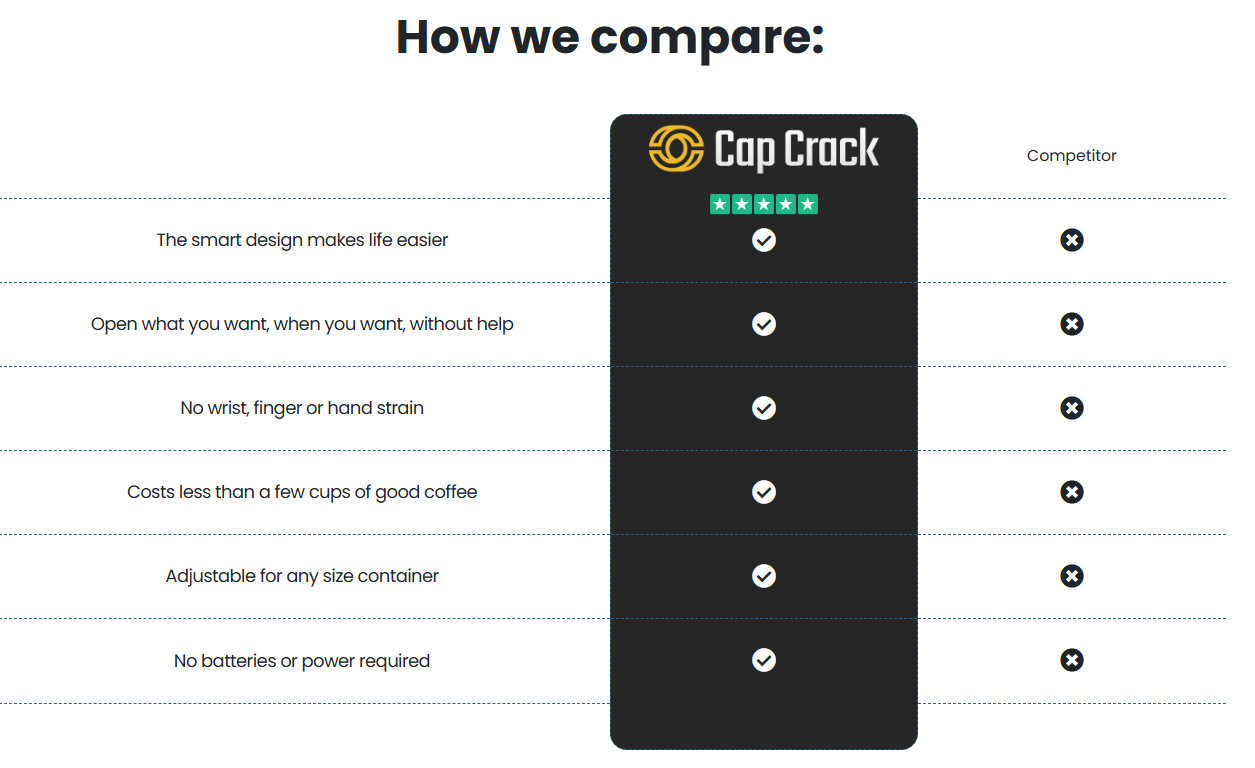Click competitor X for hand strain row
This screenshot has width=1255, height=768.
(1072, 408)
